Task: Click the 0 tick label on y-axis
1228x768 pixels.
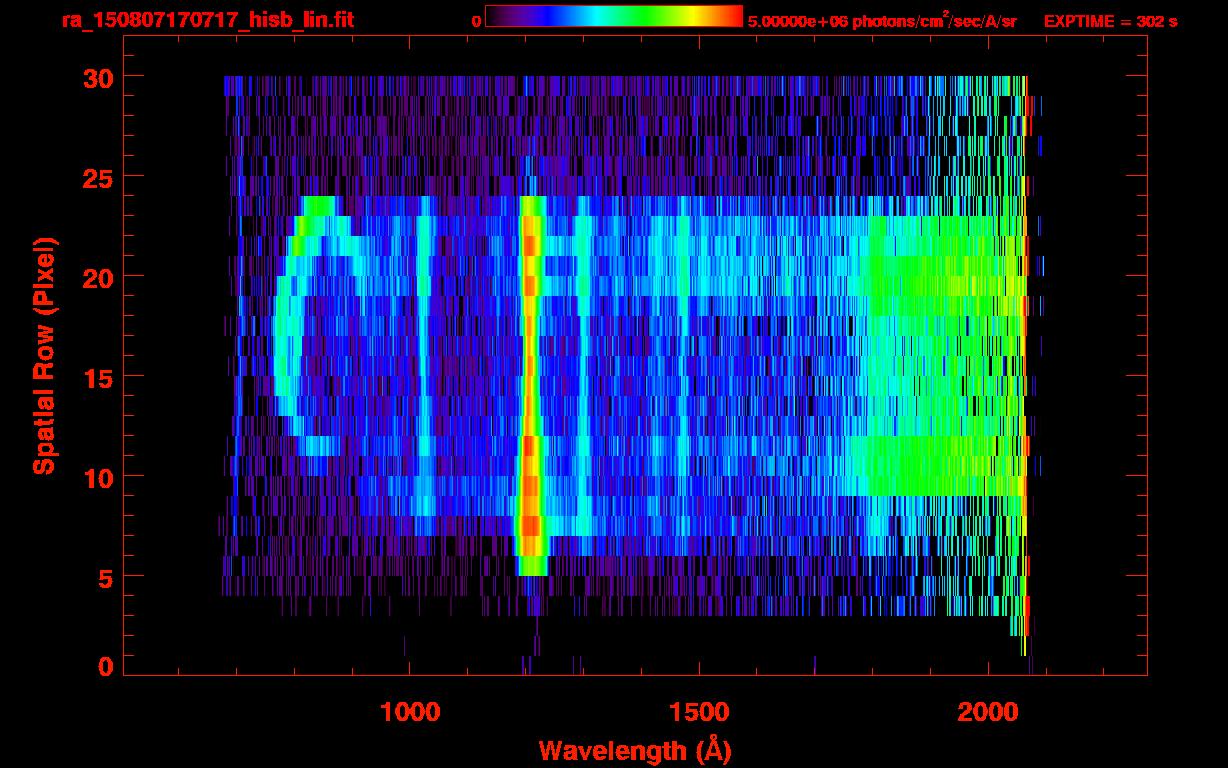Action: click(105, 666)
